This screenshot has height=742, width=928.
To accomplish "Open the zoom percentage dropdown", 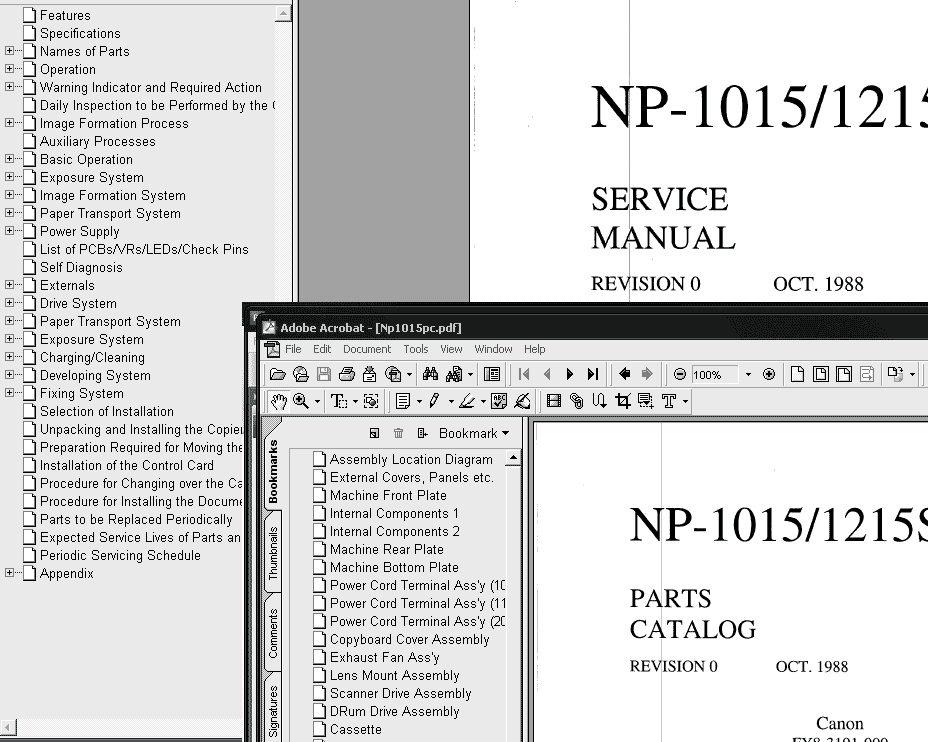I will coord(748,375).
